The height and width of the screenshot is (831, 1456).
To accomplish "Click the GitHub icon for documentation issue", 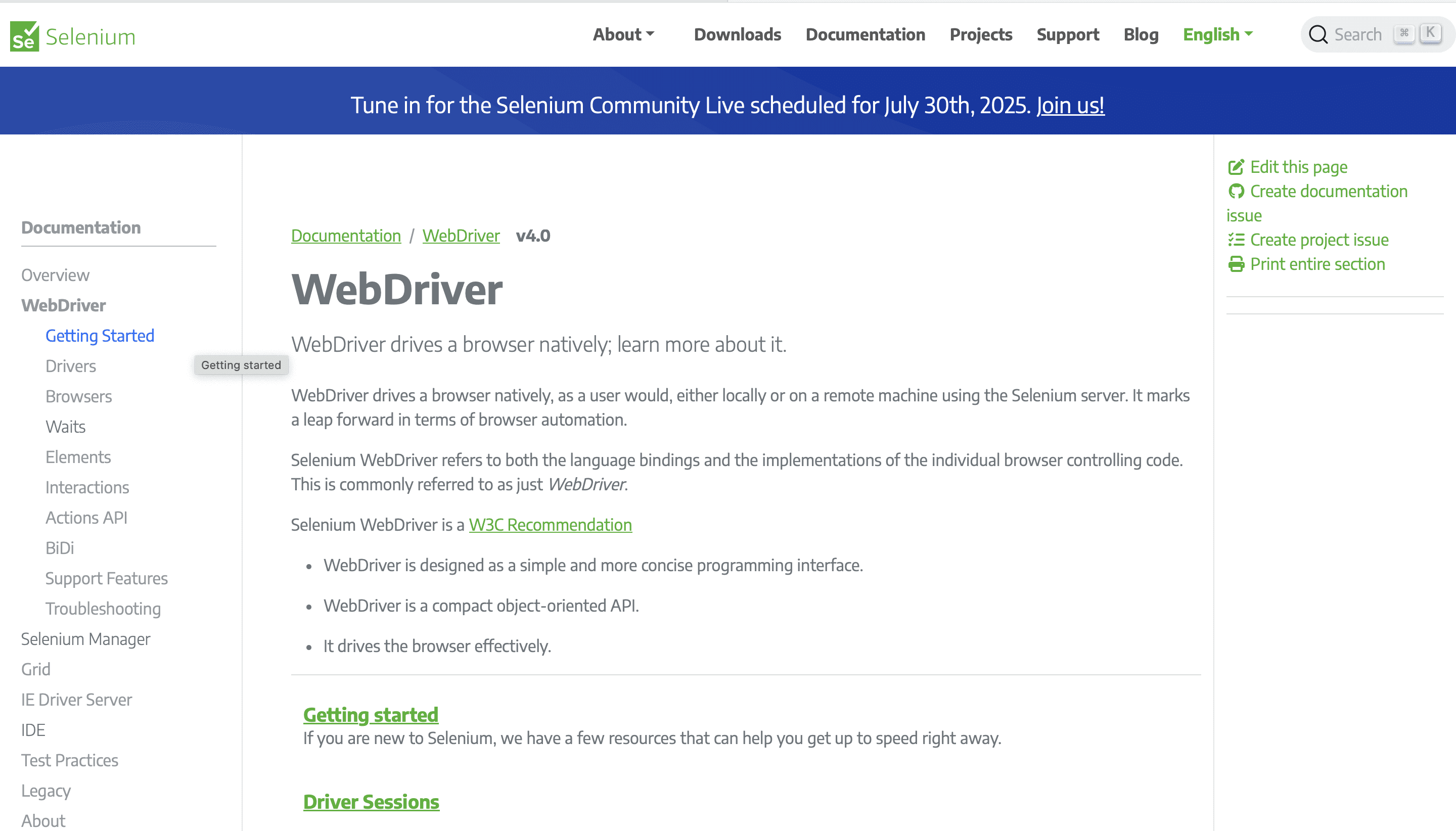I will pos(1236,191).
